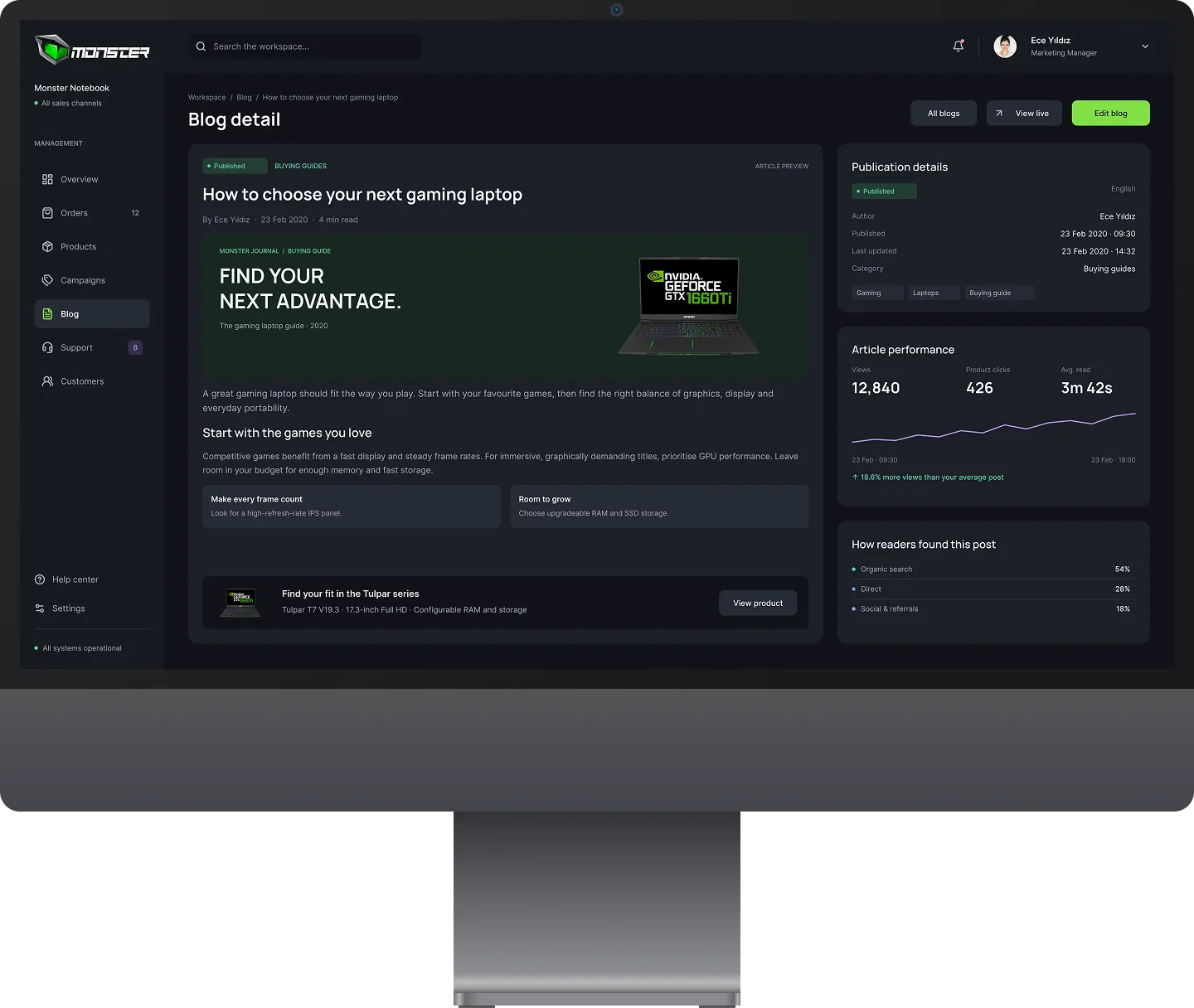Click the Monster logo
Image resolution: width=1194 pixels, height=1008 pixels.
pyautogui.click(x=92, y=50)
